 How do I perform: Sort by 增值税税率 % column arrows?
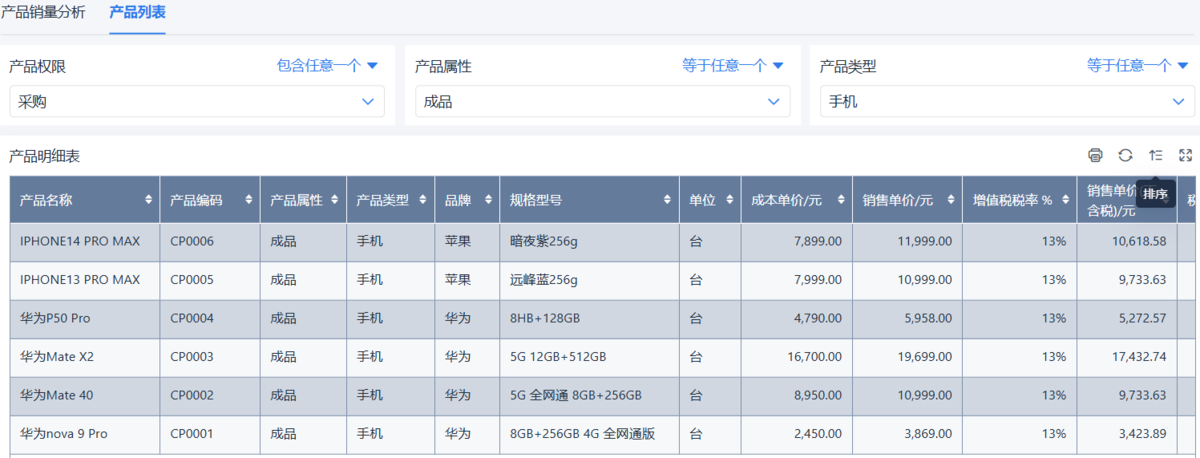click(1066, 200)
